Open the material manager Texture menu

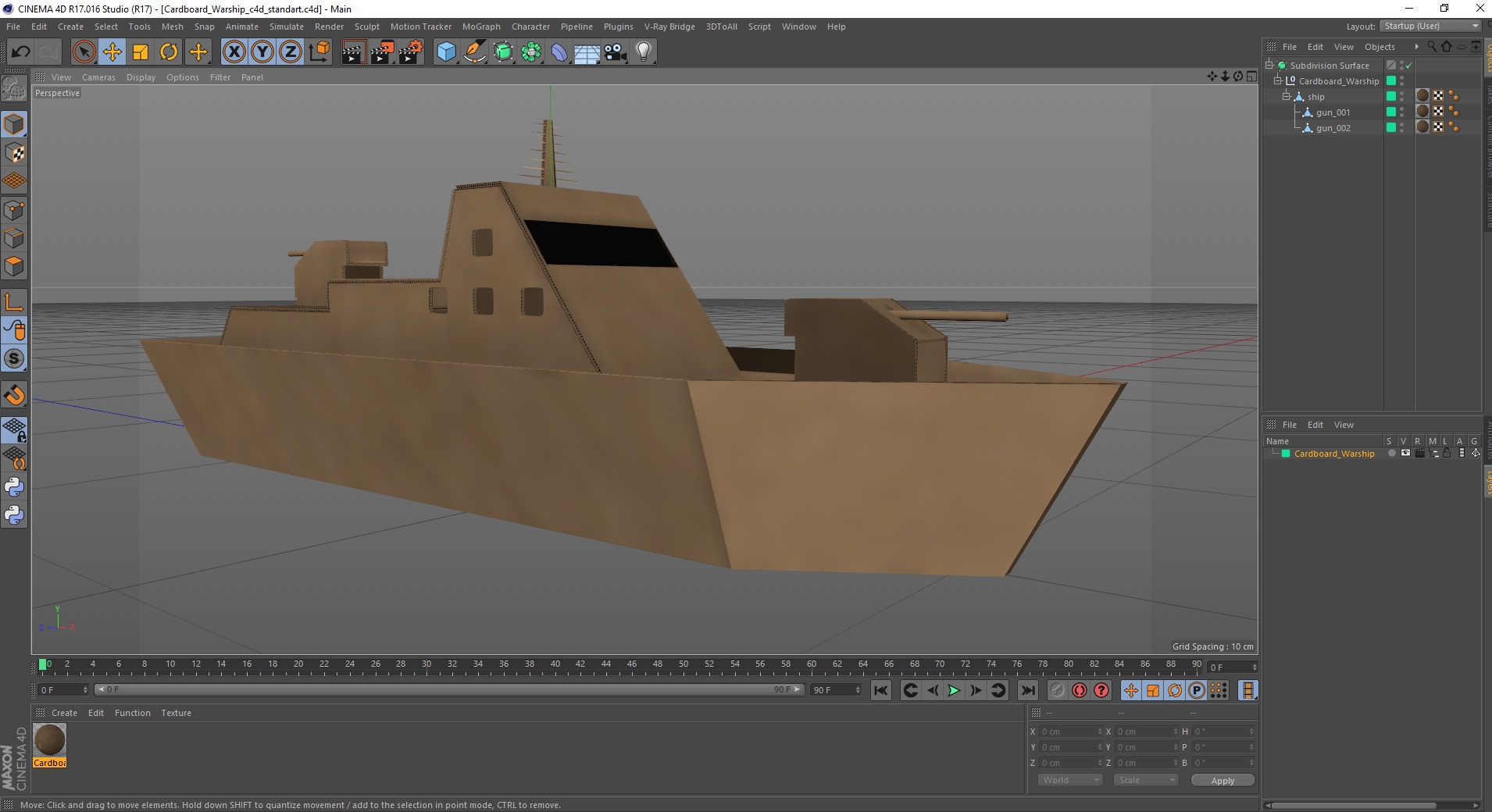coord(176,713)
